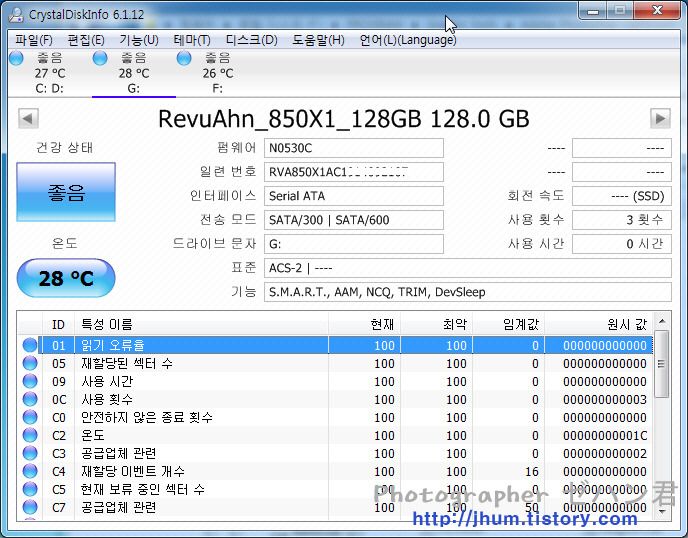Open the 디스크(D) menu
Viewport: 688px width, 538px height.
251,40
